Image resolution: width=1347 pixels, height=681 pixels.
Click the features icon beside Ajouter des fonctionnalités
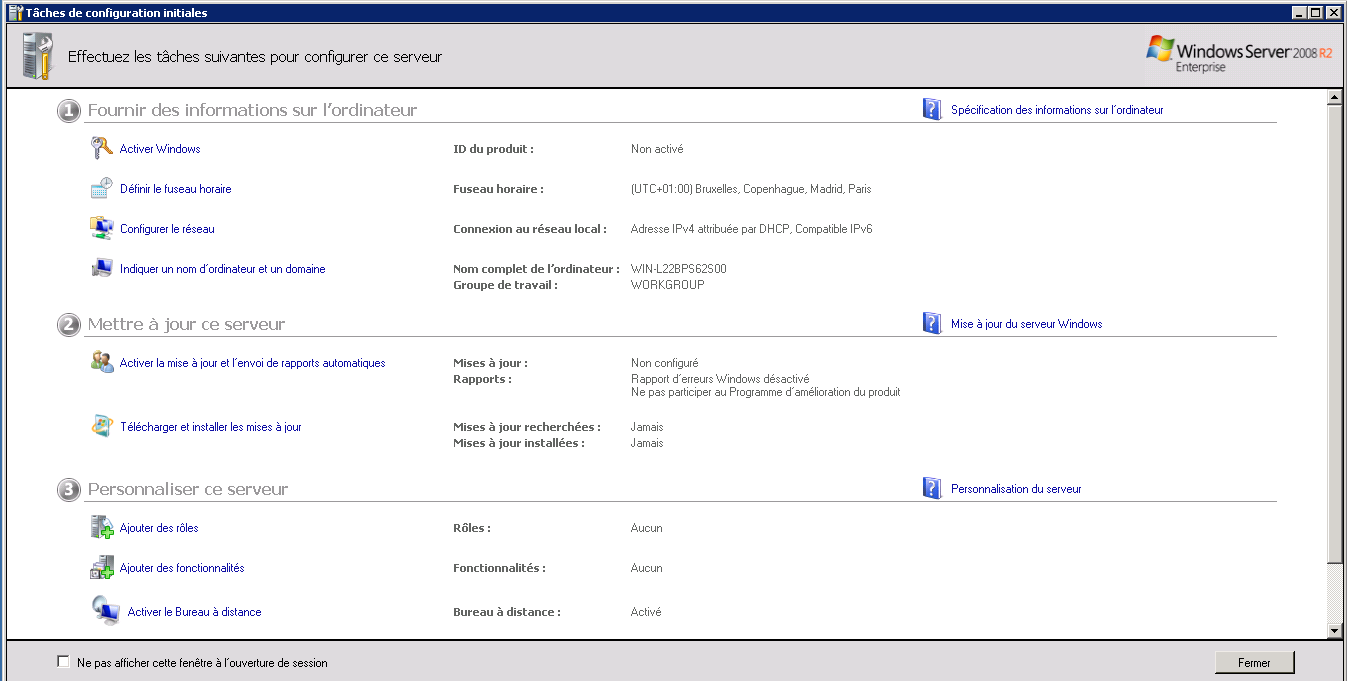coord(102,567)
